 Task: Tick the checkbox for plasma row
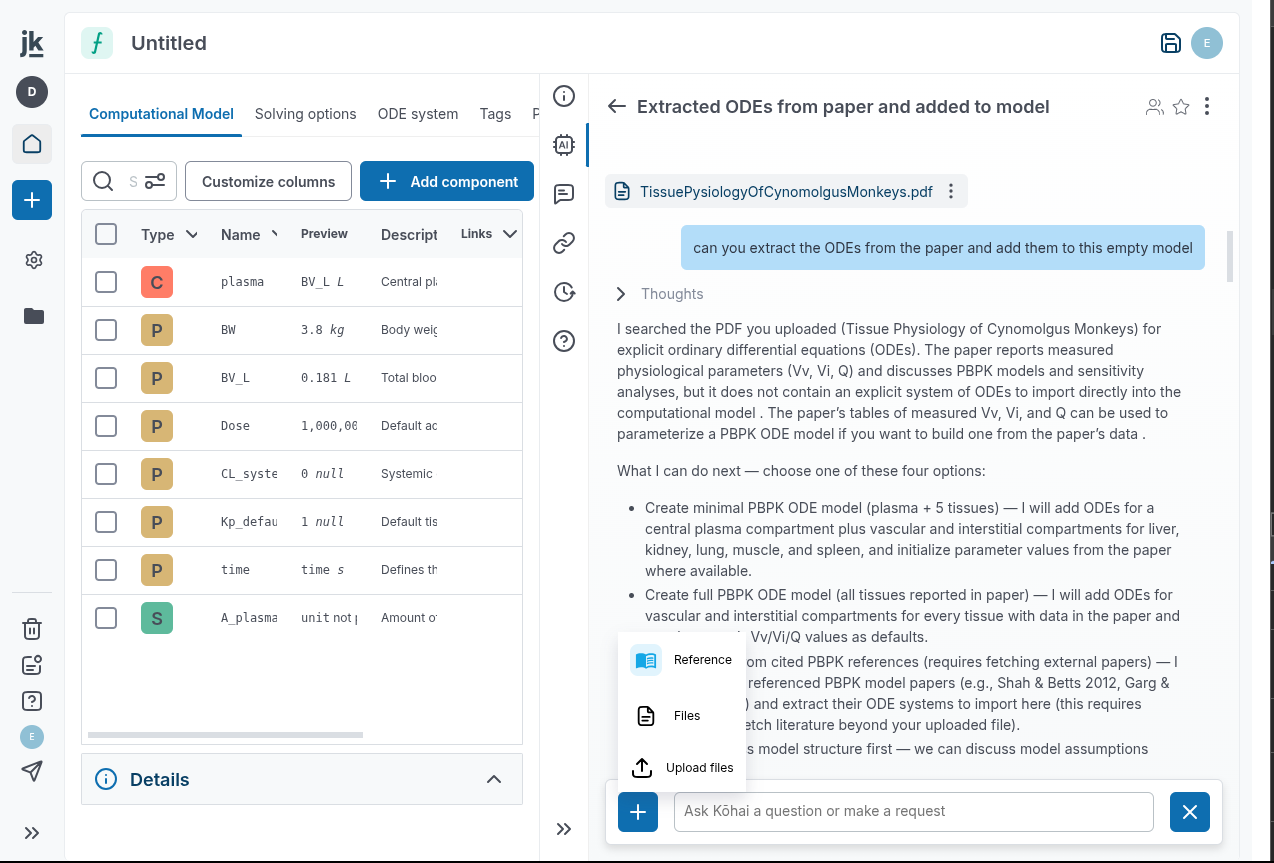tap(106, 282)
